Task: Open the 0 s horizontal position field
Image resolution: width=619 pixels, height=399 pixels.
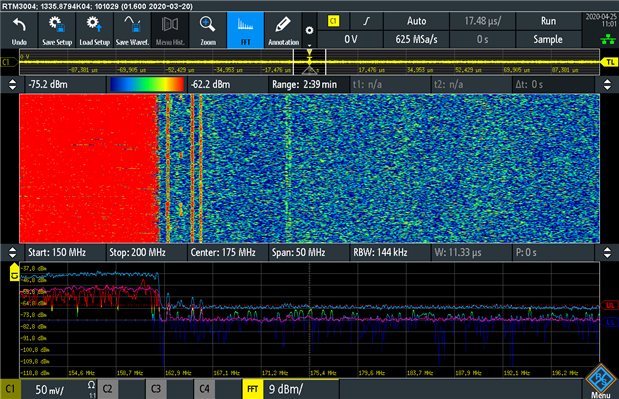Action: coord(482,39)
